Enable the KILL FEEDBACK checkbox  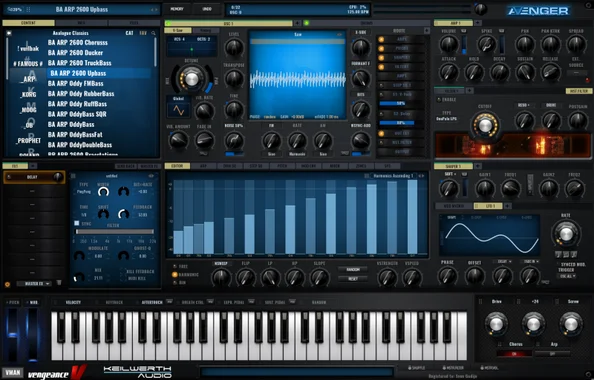123,272
